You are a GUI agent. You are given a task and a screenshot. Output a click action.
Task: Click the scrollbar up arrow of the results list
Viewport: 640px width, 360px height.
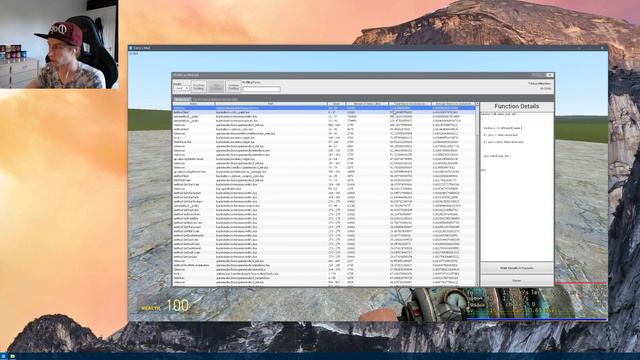click(x=478, y=104)
